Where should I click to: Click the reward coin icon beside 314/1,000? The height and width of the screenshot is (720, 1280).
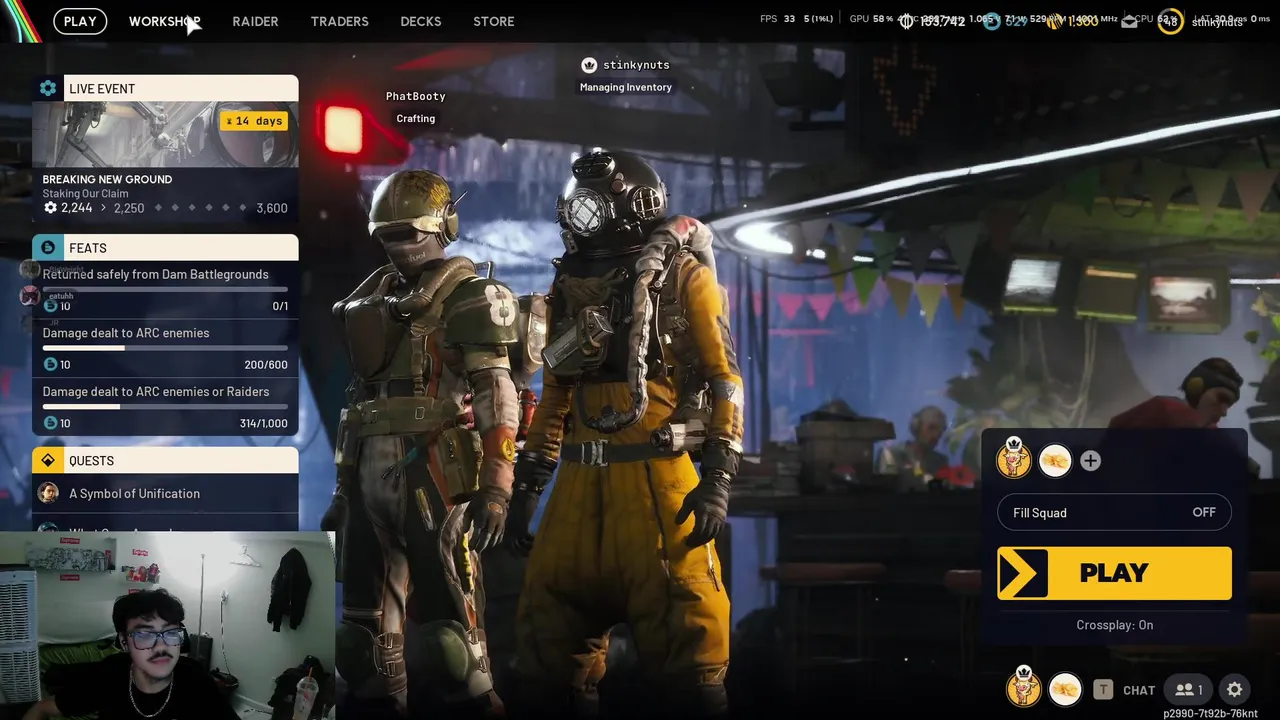coord(50,424)
